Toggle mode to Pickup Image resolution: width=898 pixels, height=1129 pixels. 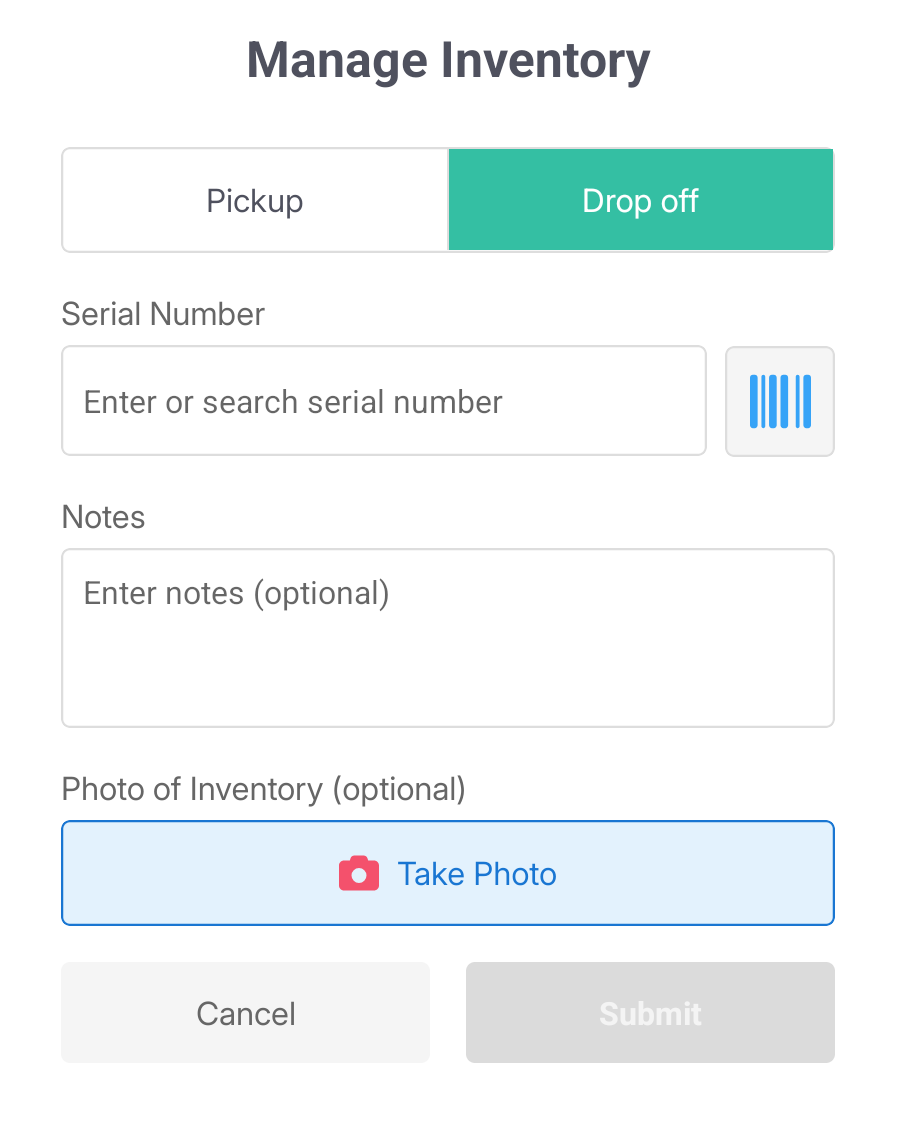pyautogui.click(x=255, y=201)
